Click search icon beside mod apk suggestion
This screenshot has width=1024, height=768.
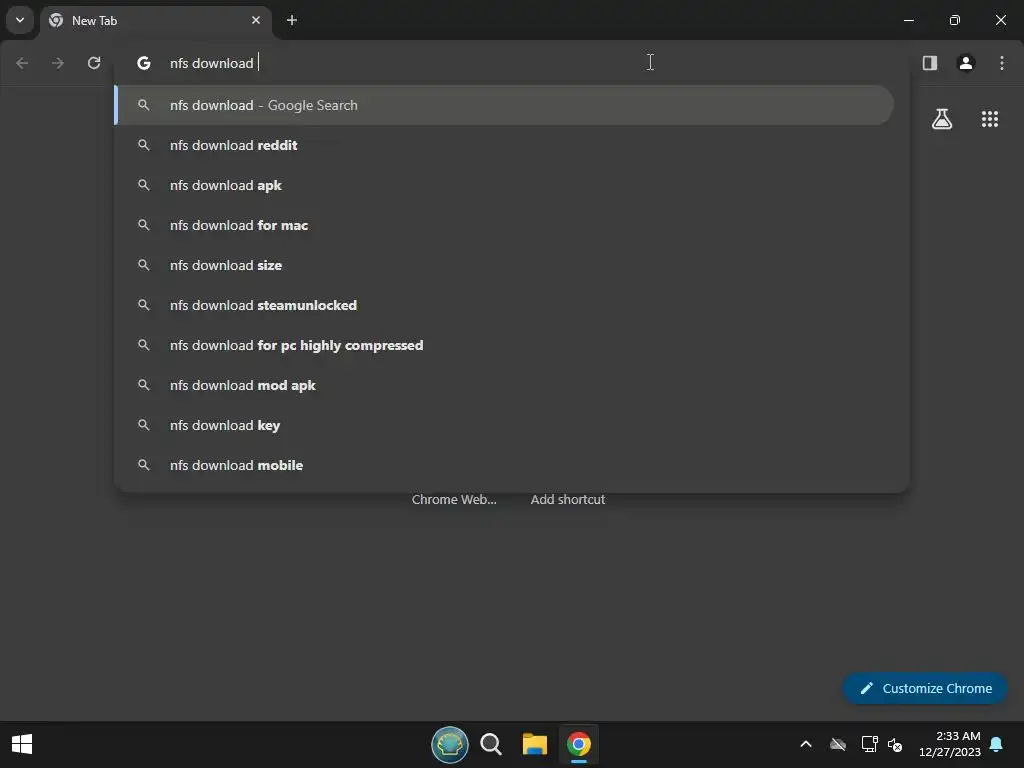[x=144, y=385]
